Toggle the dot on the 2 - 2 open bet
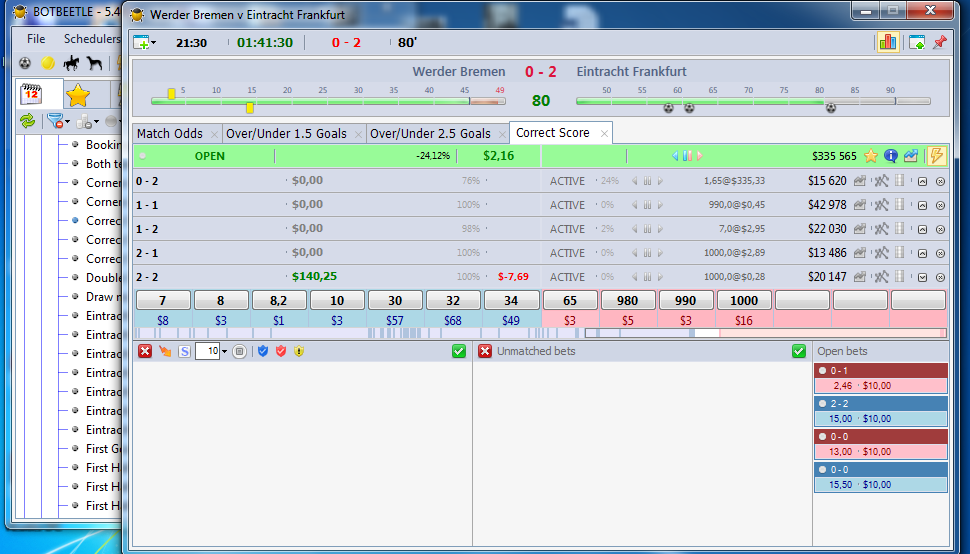The width and height of the screenshot is (970, 554). click(822, 403)
